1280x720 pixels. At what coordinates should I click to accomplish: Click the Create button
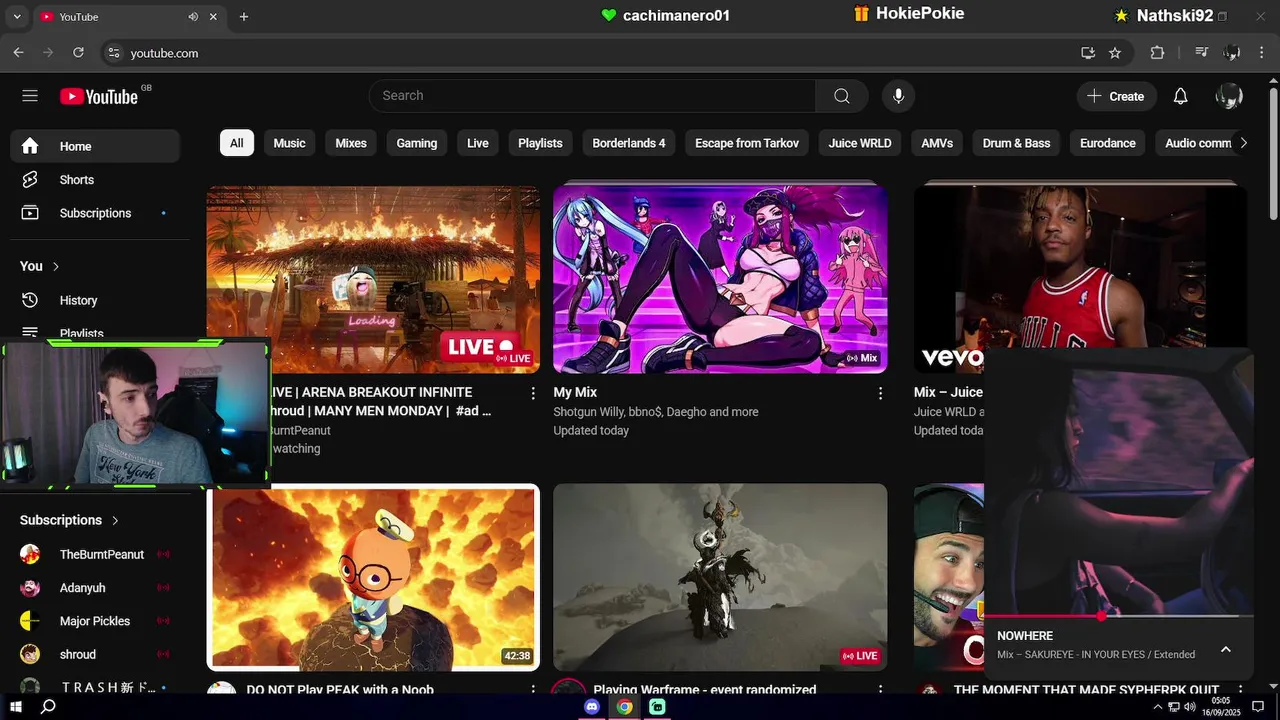1116,96
